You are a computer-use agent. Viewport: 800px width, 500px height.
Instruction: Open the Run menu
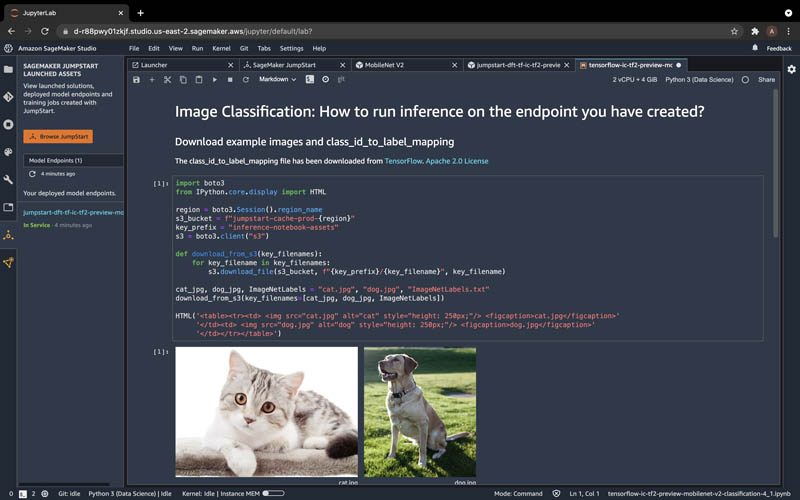pyautogui.click(x=197, y=48)
